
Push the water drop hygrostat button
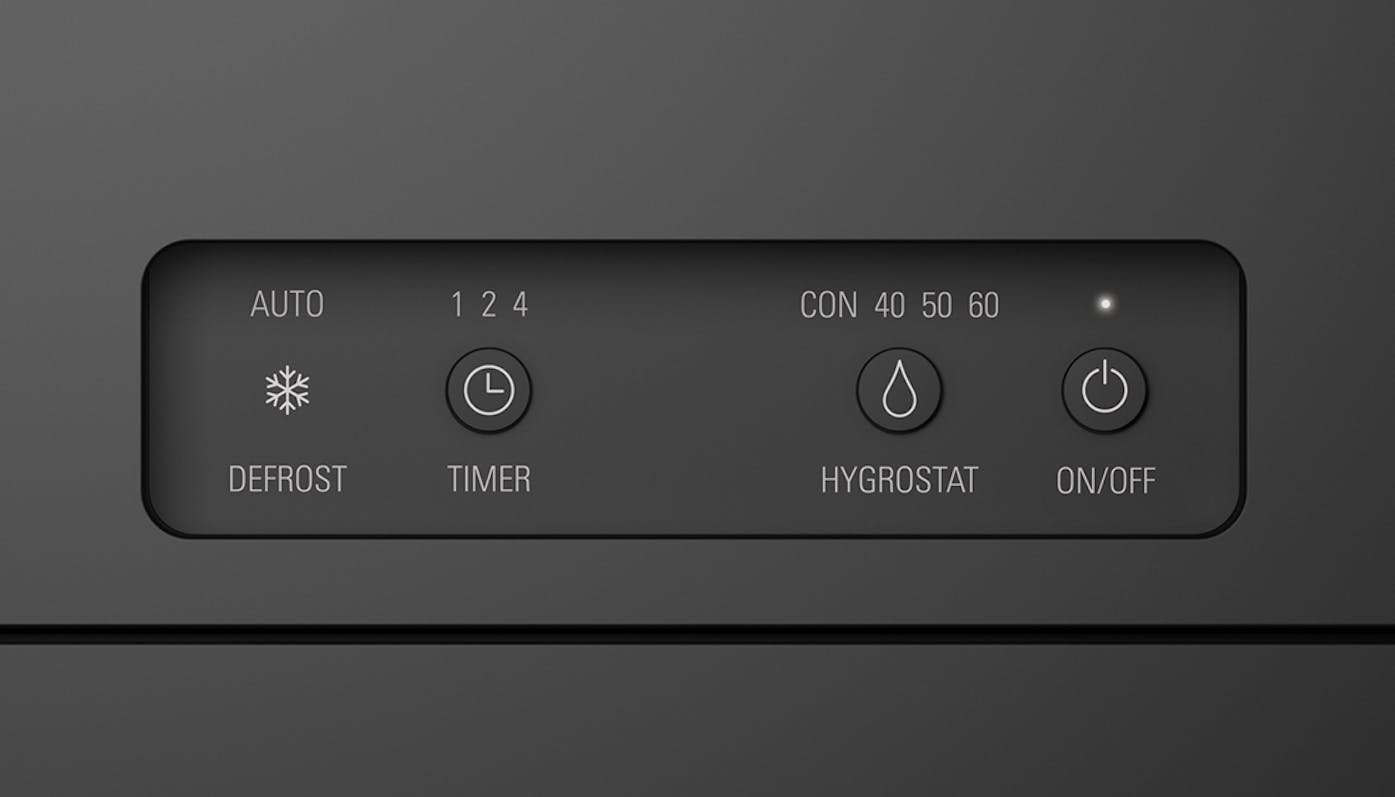point(899,390)
